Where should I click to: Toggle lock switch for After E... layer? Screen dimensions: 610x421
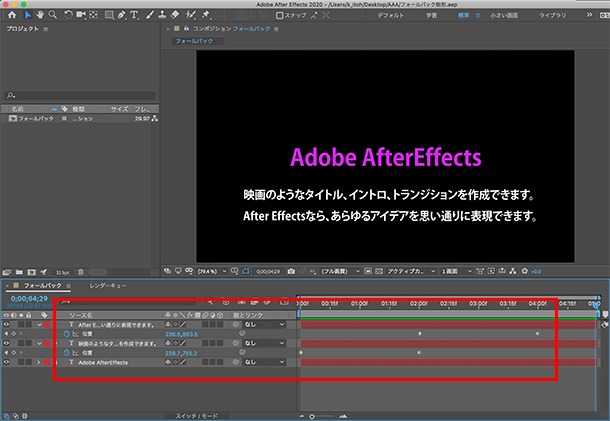click(28, 325)
